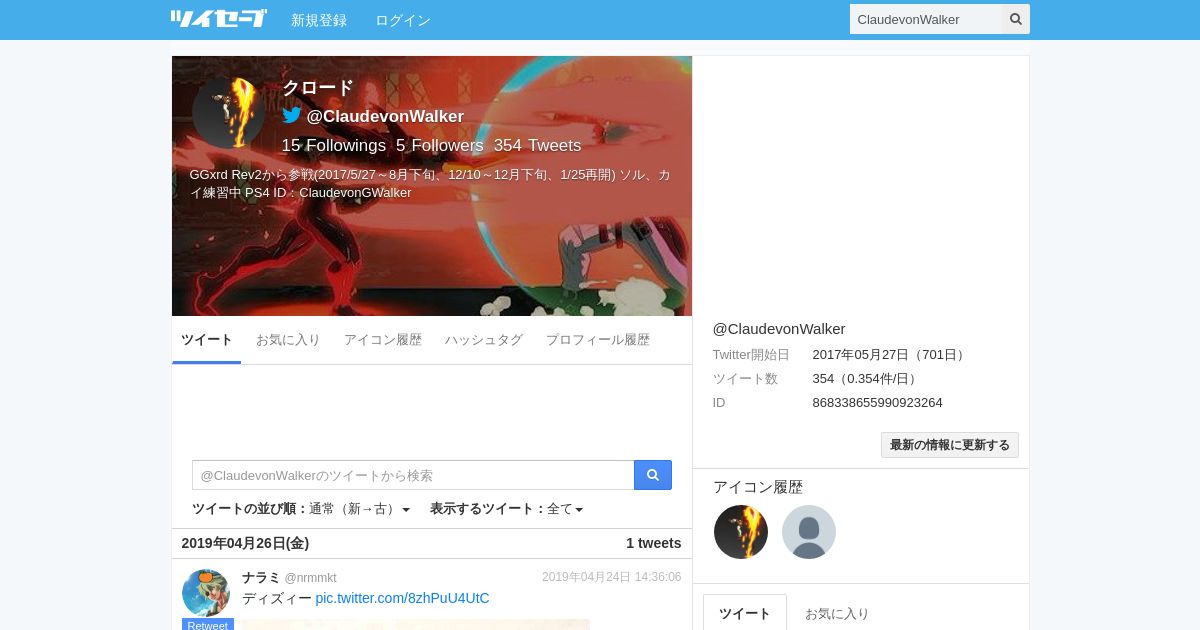Focus the tweet search input field
This screenshot has height=630, width=1200.
pyautogui.click(x=413, y=475)
